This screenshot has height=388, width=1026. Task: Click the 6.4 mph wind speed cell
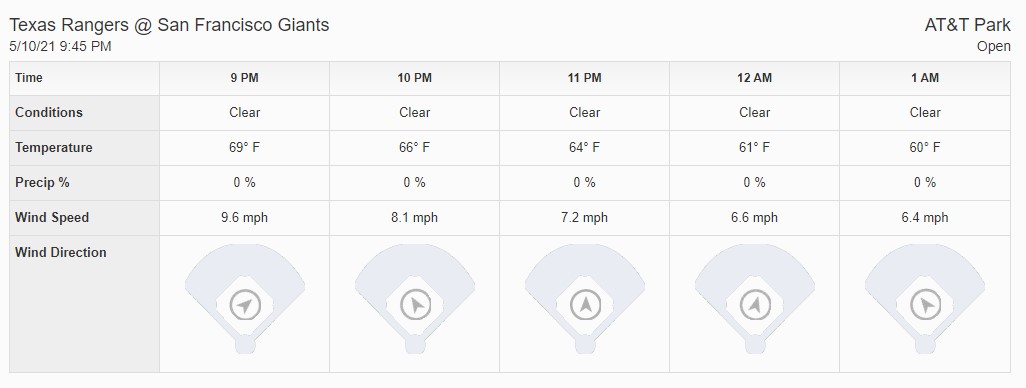tap(925, 217)
